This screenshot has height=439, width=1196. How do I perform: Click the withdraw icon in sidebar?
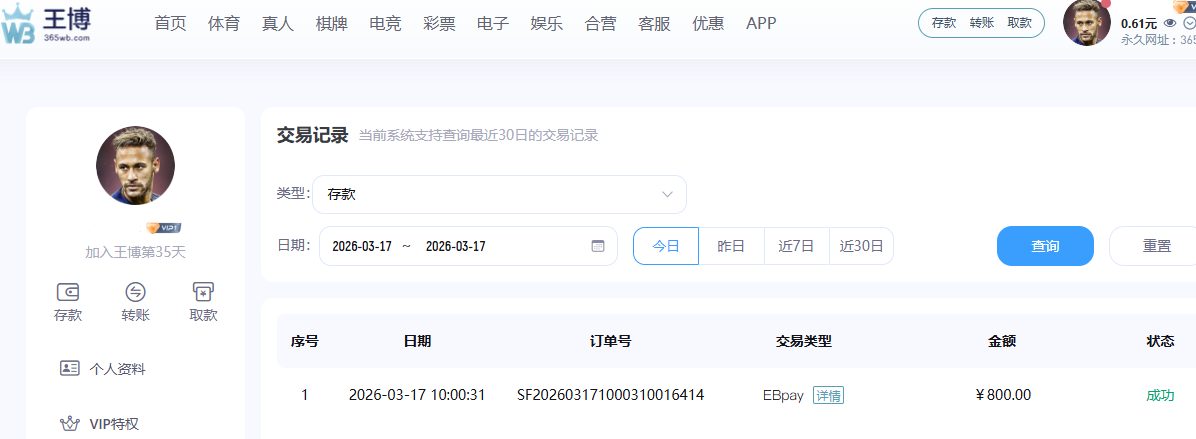(203, 292)
